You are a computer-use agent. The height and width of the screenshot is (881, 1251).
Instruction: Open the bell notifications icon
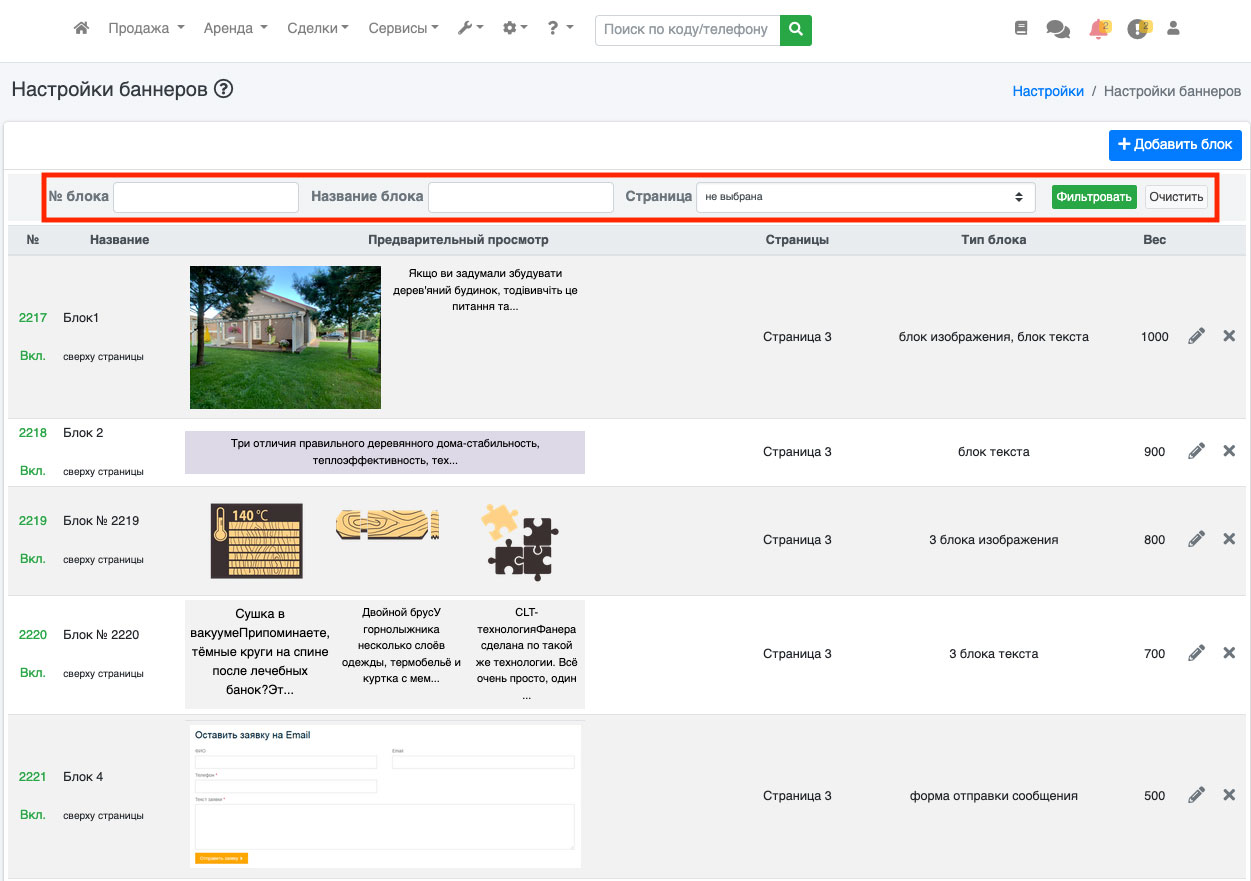(x=1099, y=29)
